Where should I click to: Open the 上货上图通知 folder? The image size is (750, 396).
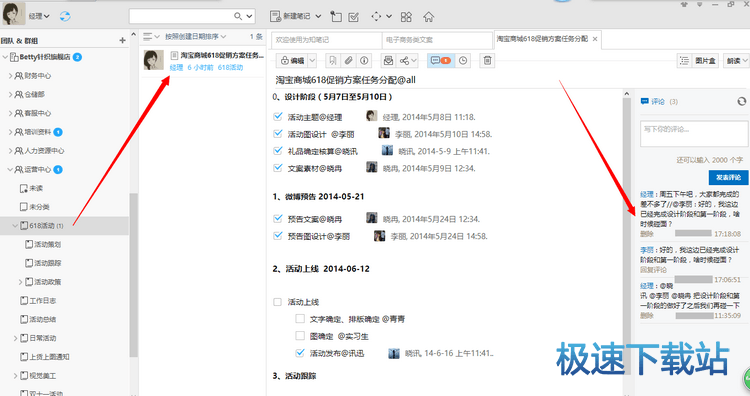pos(44,357)
